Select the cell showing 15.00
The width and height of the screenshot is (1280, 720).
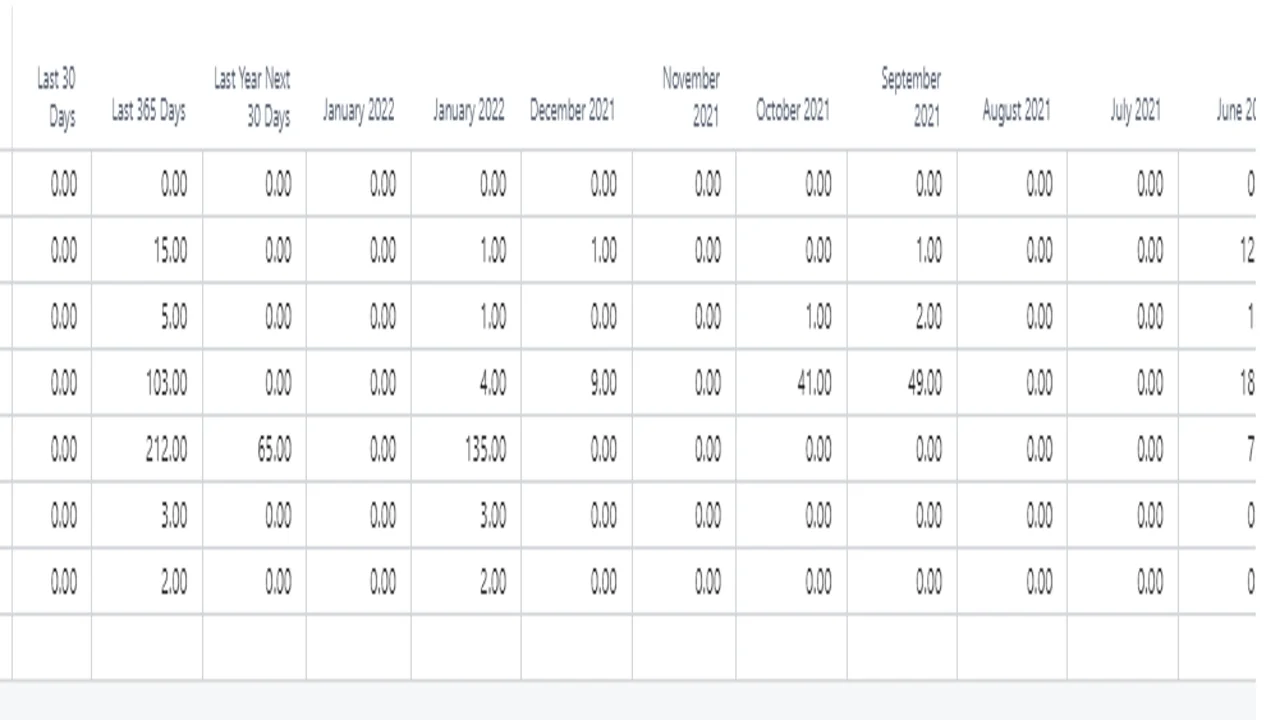[169, 251]
